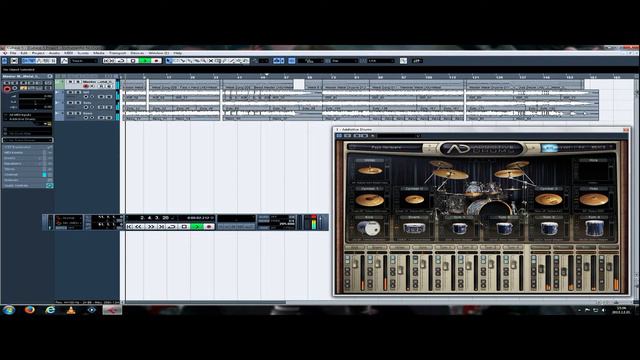Select the Kick drum slot in Addictive Drums
The image size is (640, 360).
369,228
